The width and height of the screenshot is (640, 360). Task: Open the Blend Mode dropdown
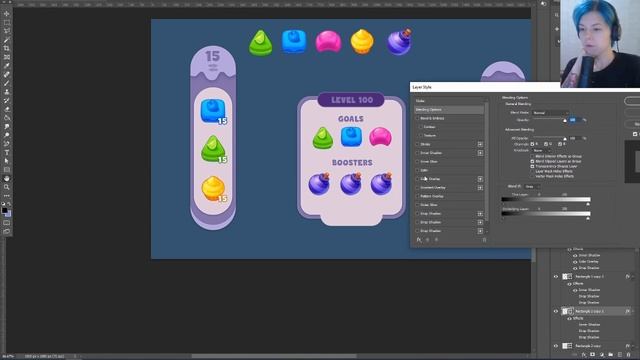coord(550,113)
